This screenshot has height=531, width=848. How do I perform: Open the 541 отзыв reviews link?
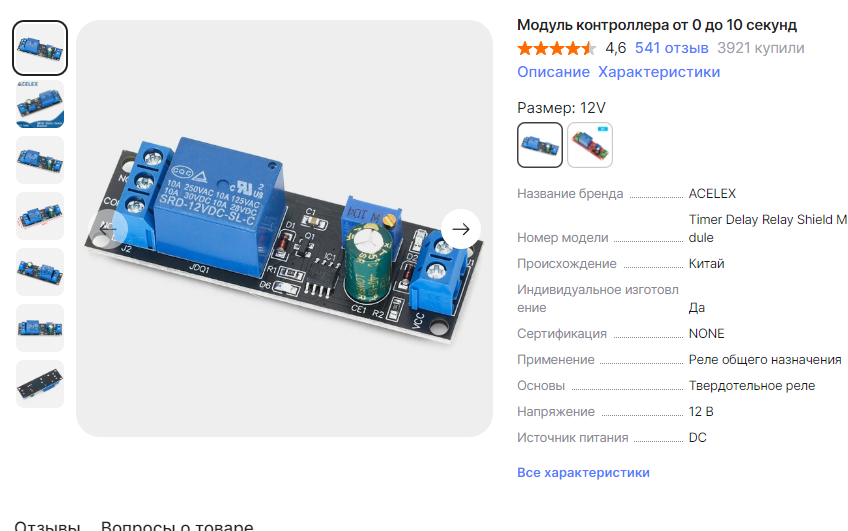click(x=671, y=48)
